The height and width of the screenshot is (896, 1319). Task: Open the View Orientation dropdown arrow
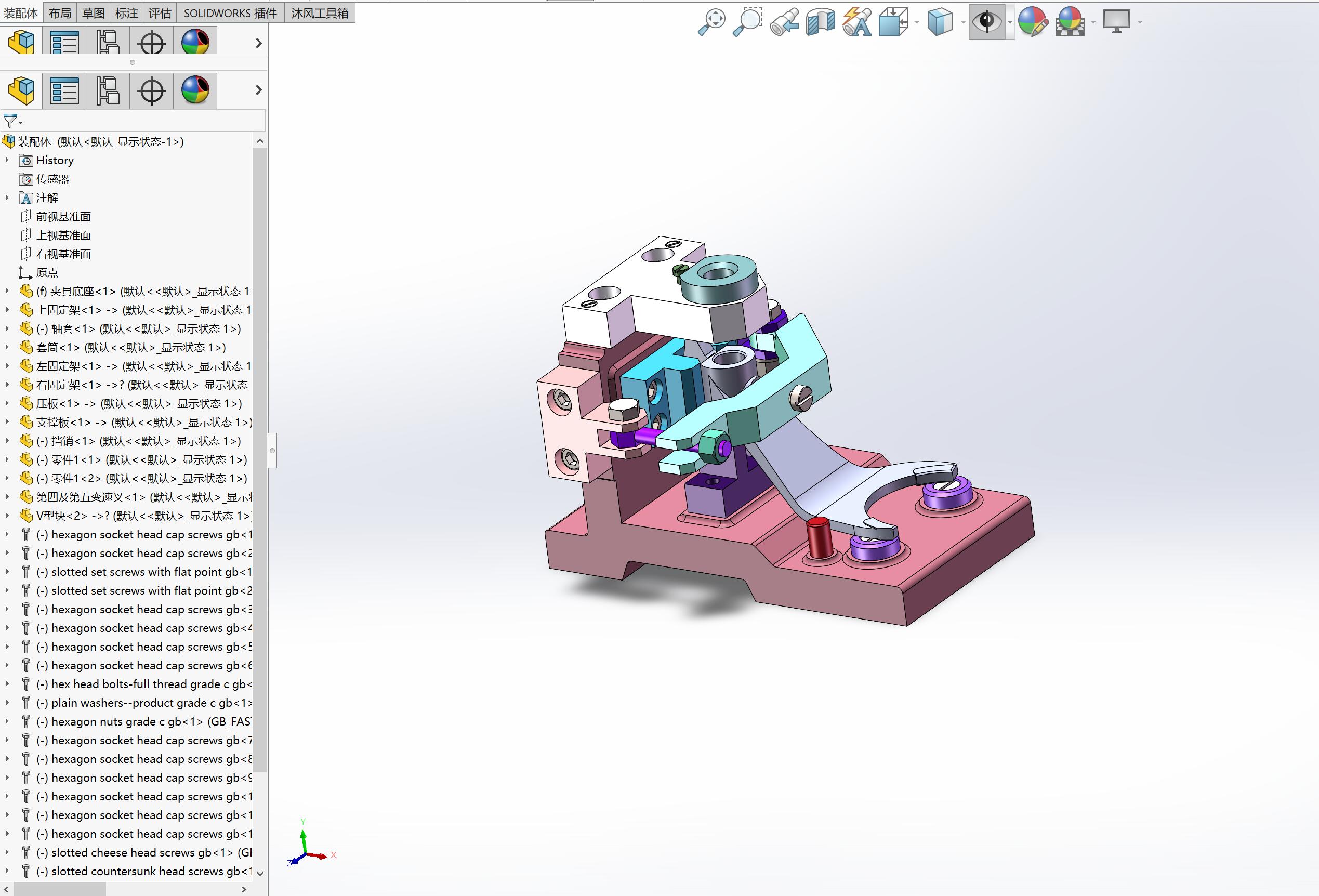917,23
